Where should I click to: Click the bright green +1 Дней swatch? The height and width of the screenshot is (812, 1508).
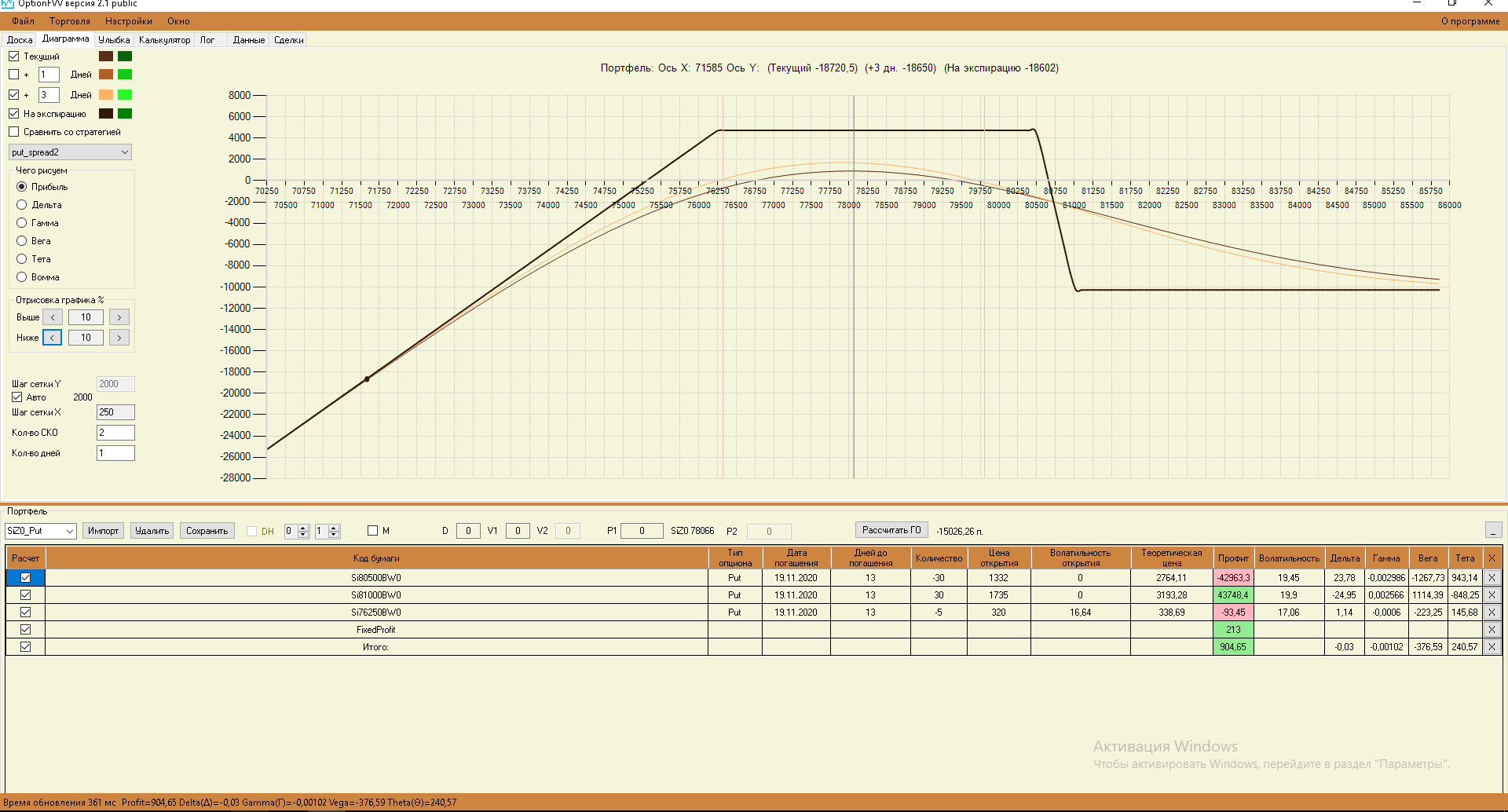pos(125,75)
